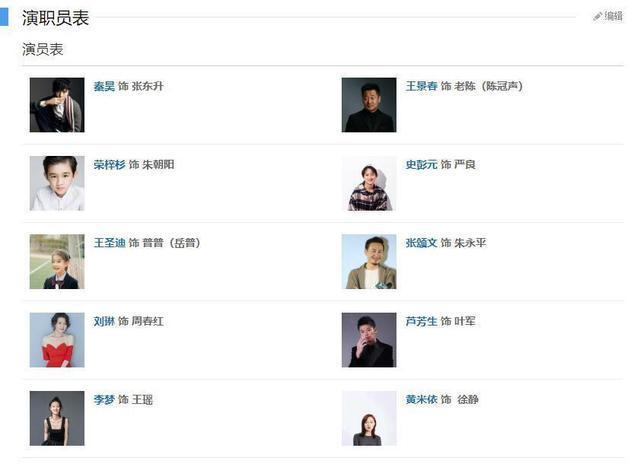Click 刘琳's red dress photo thumbnail
Image resolution: width=640 pixels, height=464 pixels.
(x=57, y=340)
